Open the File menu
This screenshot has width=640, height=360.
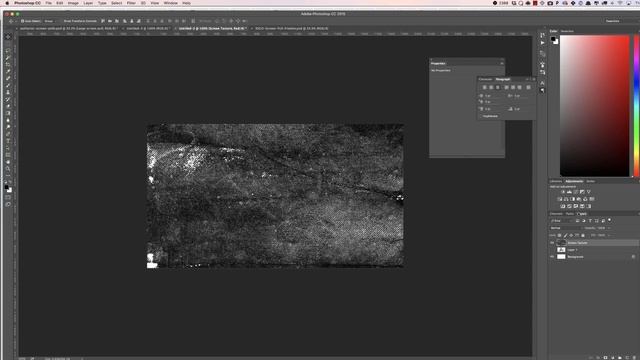[49, 3]
